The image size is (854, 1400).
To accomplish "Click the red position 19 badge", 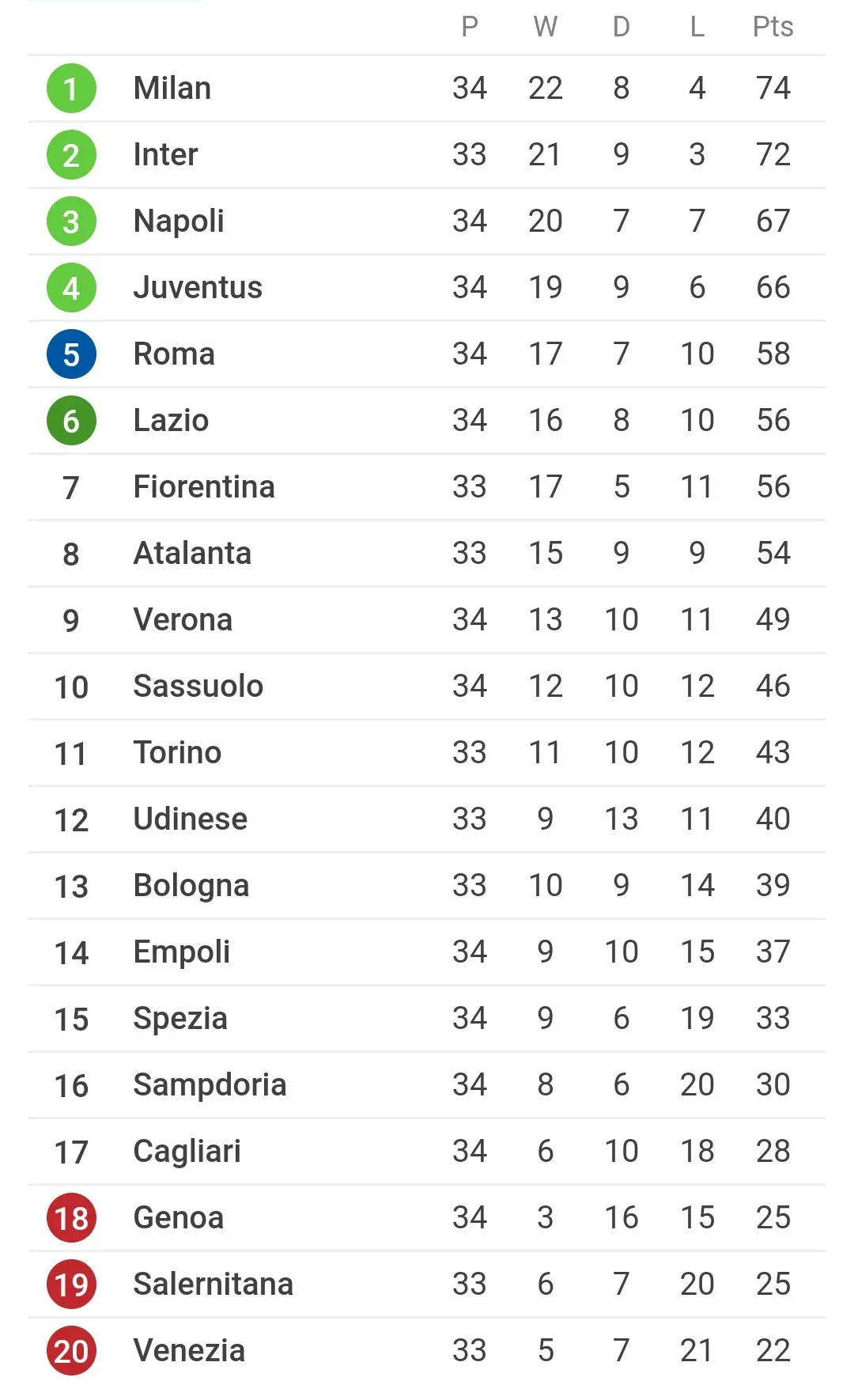I will pos(71,1285).
